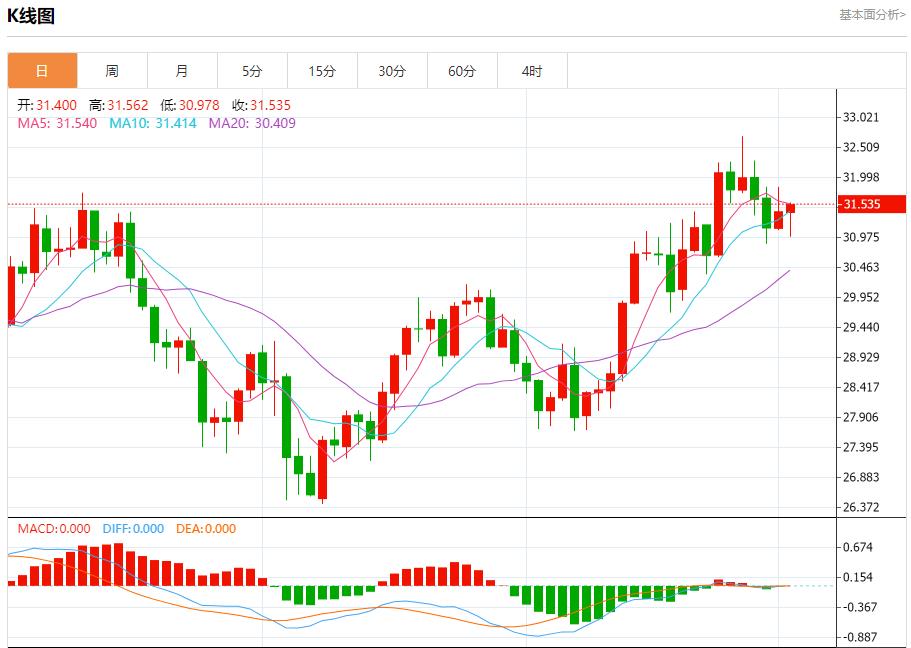Click the MA20 indicator label
The width and height of the screenshot is (911, 648).
[x=252, y=123]
